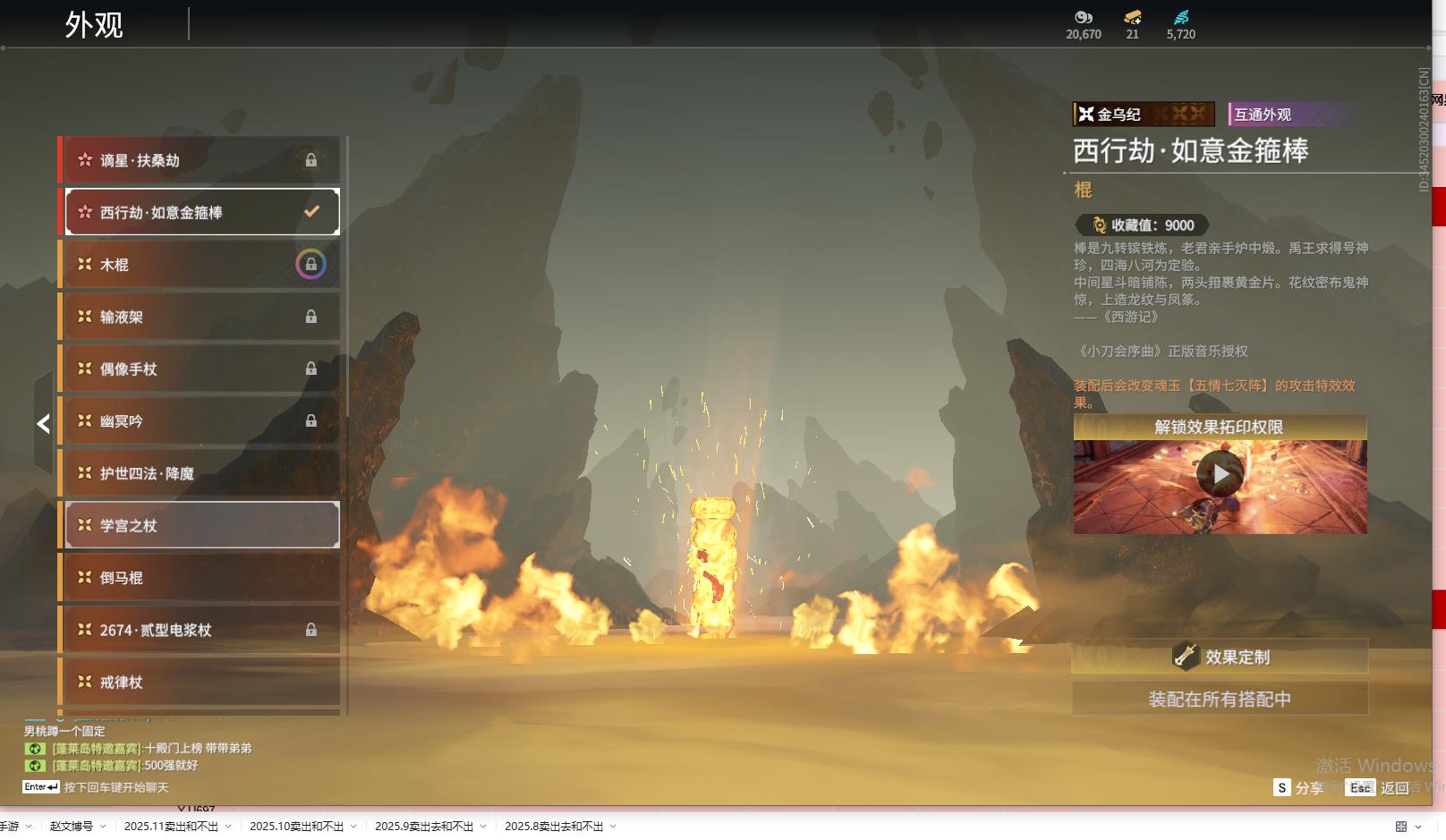Click the cross emblem on the 金乌纪 tag
Image resolution: width=1446 pixels, height=840 pixels.
(1086, 115)
